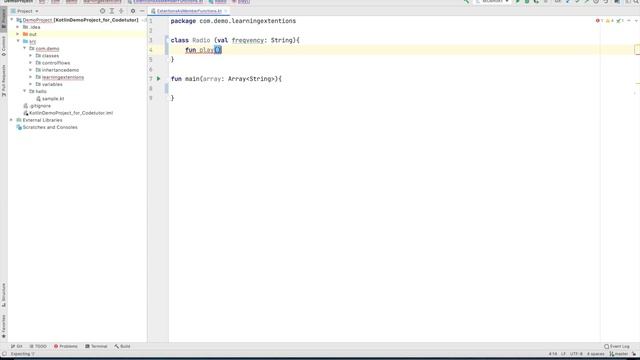This screenshot has width=640, height=360.
Task: Expand the inheritancedemo package
Action: 31,70
